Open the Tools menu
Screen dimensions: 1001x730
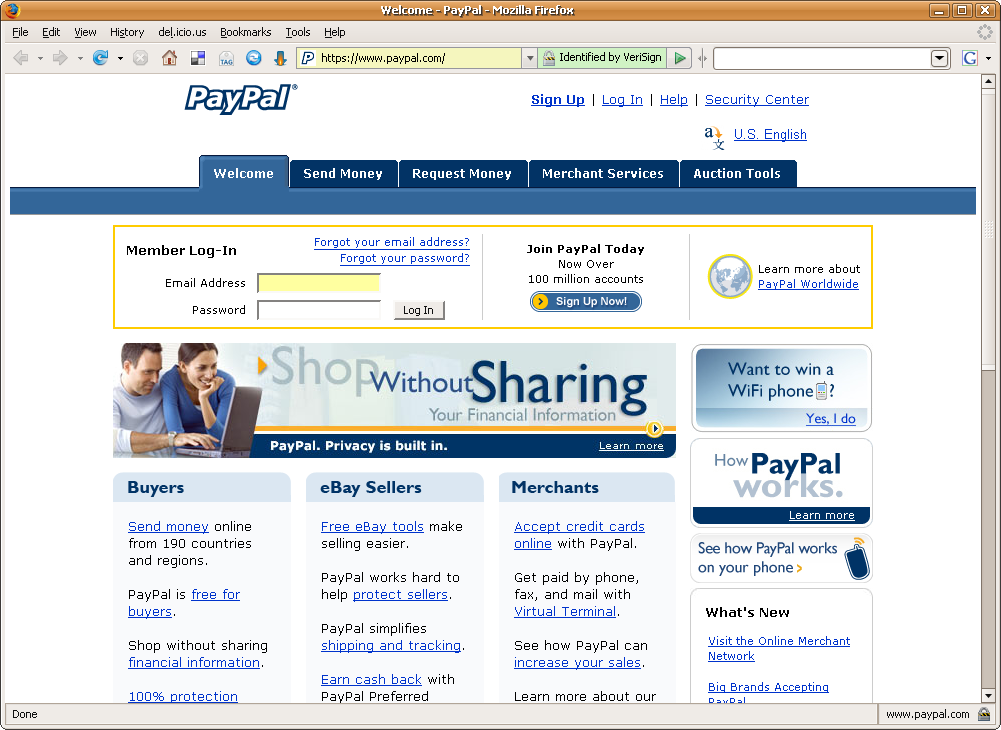point(297,32)
